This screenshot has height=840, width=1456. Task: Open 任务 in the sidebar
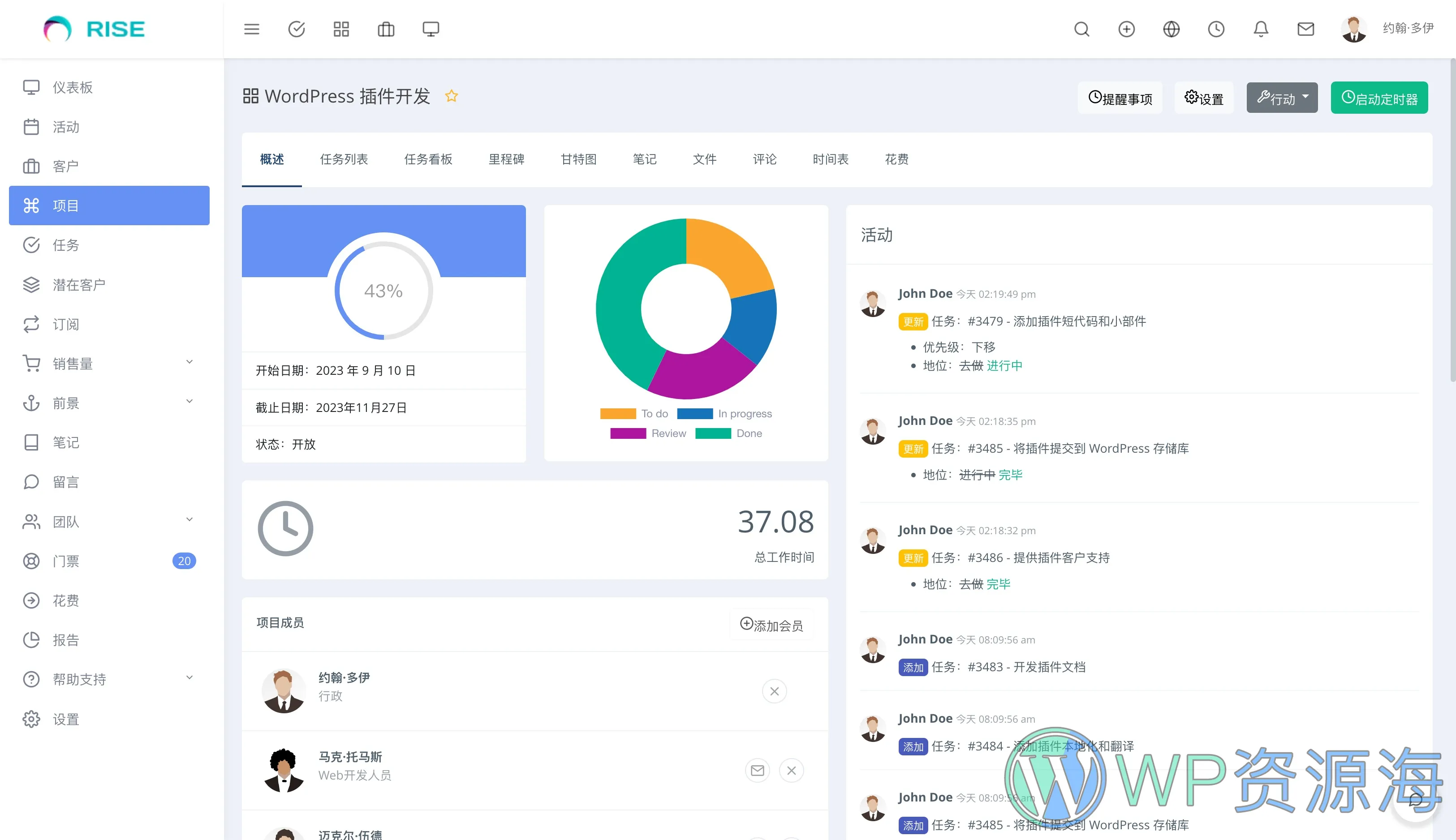point(109,245)
